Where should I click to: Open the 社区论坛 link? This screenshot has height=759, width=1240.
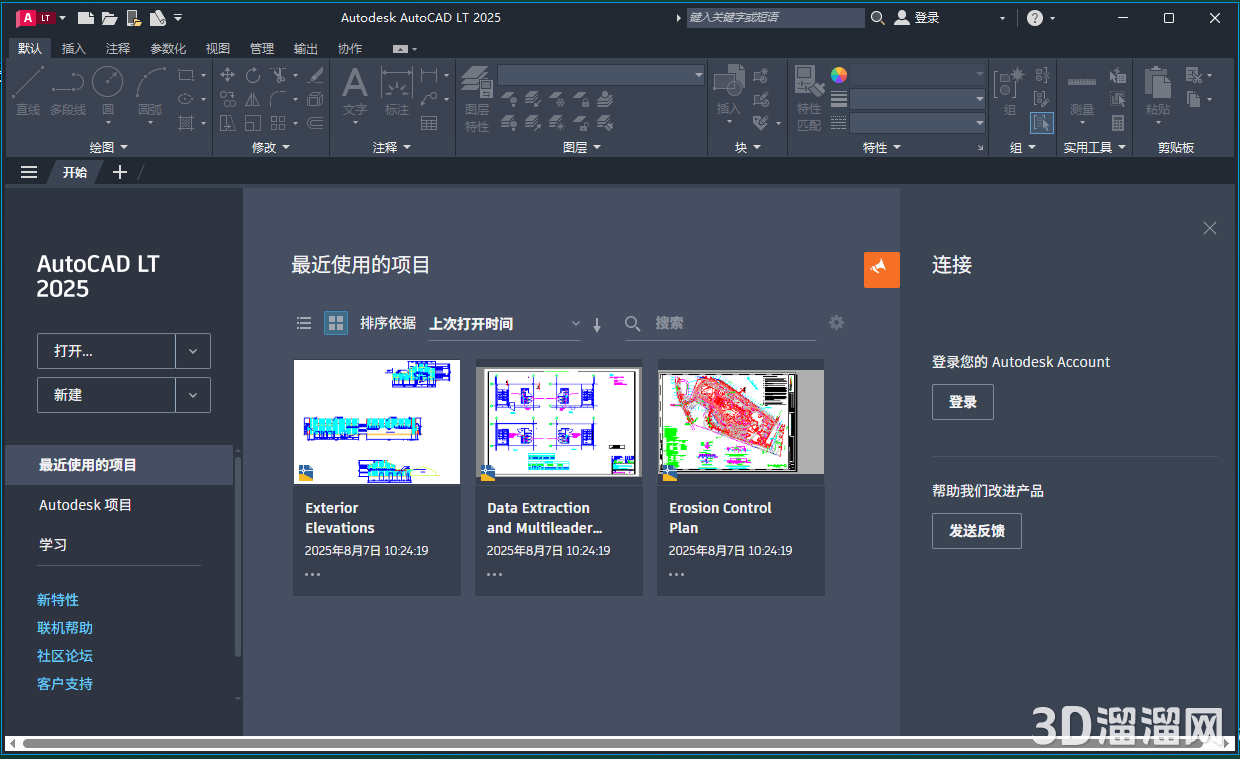tap(64, 655)
